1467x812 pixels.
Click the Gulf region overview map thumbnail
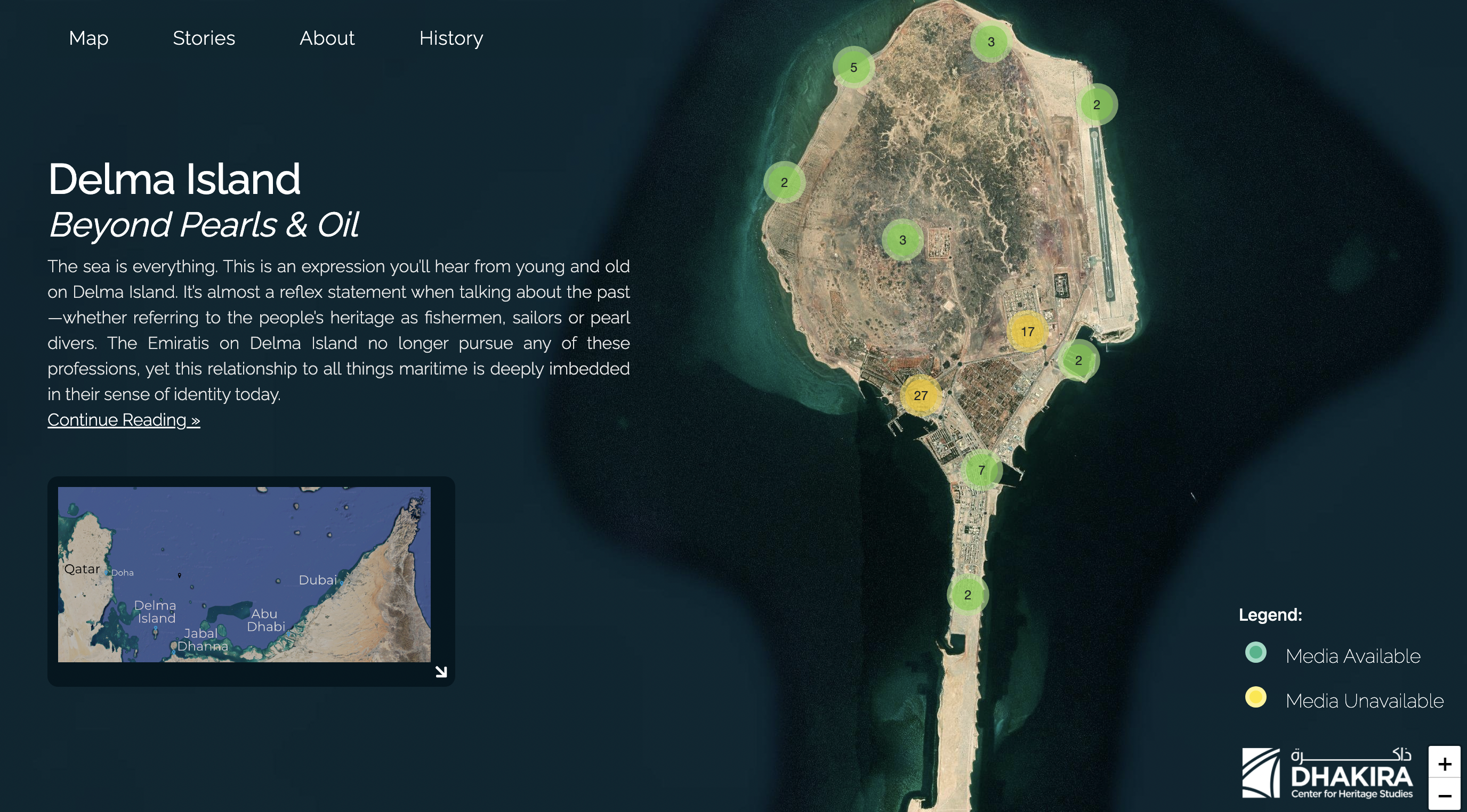pyautogui.click(x=244, y=574)
